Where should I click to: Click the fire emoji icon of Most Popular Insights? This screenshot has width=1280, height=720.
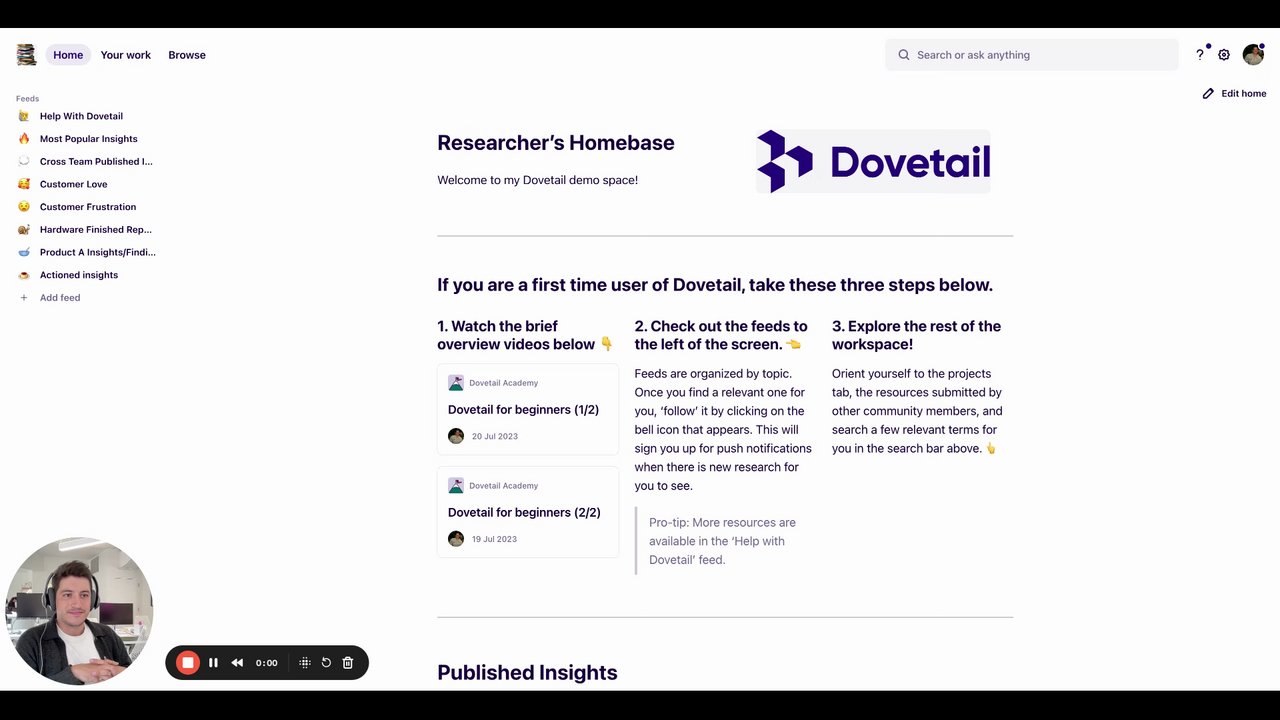point(24,139)
